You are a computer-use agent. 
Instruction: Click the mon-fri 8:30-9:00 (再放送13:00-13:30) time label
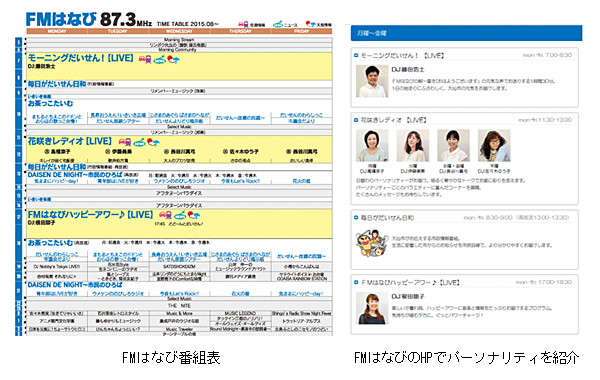click(x=517, y=217)
